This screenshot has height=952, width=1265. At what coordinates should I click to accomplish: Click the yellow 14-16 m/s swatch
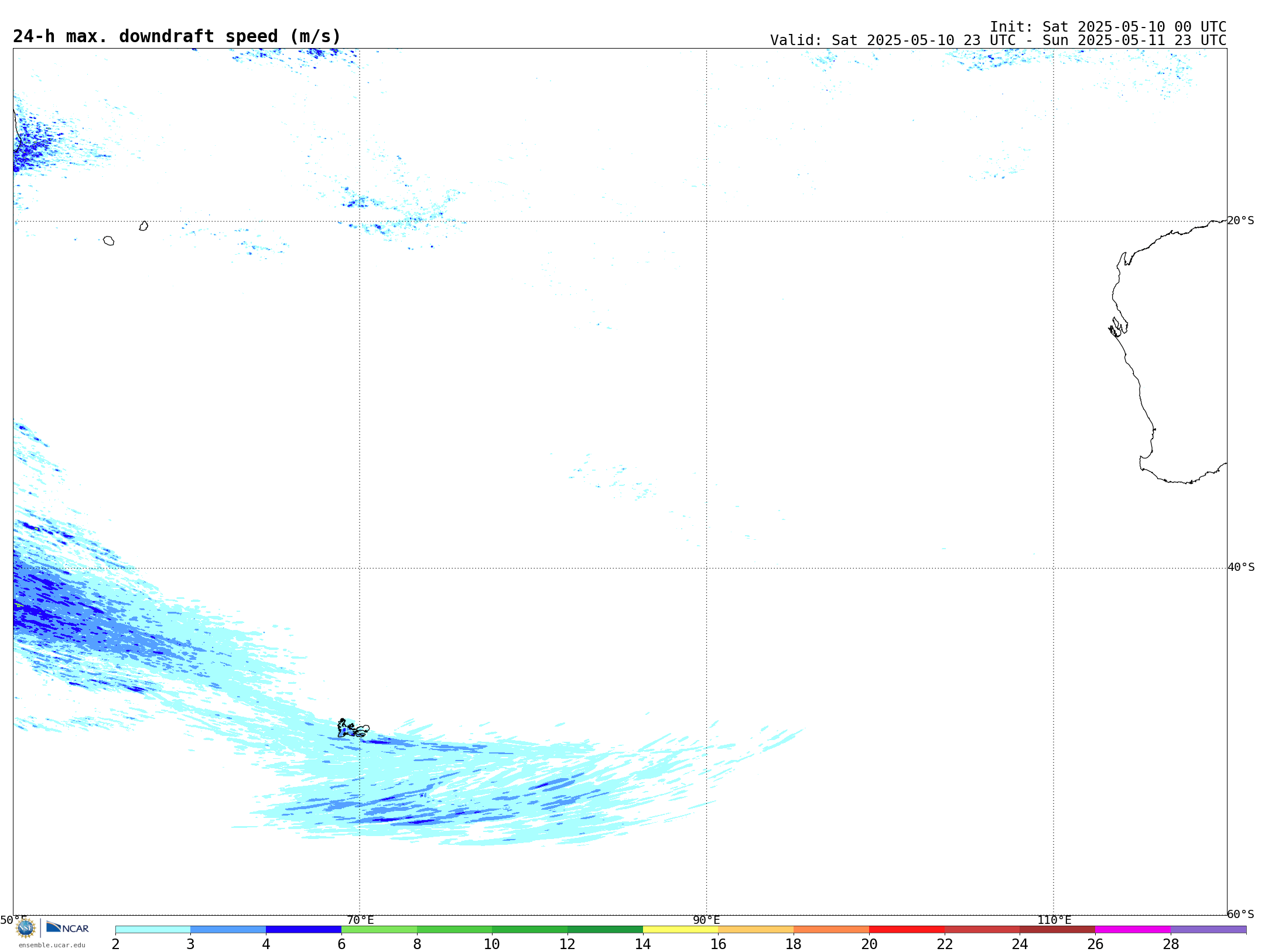pyautogui.click(x=681, y=929)
